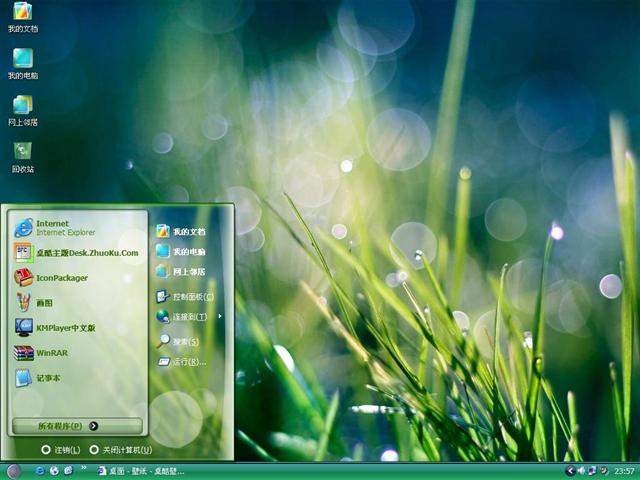Click 我的电脑 in Start menu right pane
The width and height of the screenshot is (640, 480).
pos(181,251)
